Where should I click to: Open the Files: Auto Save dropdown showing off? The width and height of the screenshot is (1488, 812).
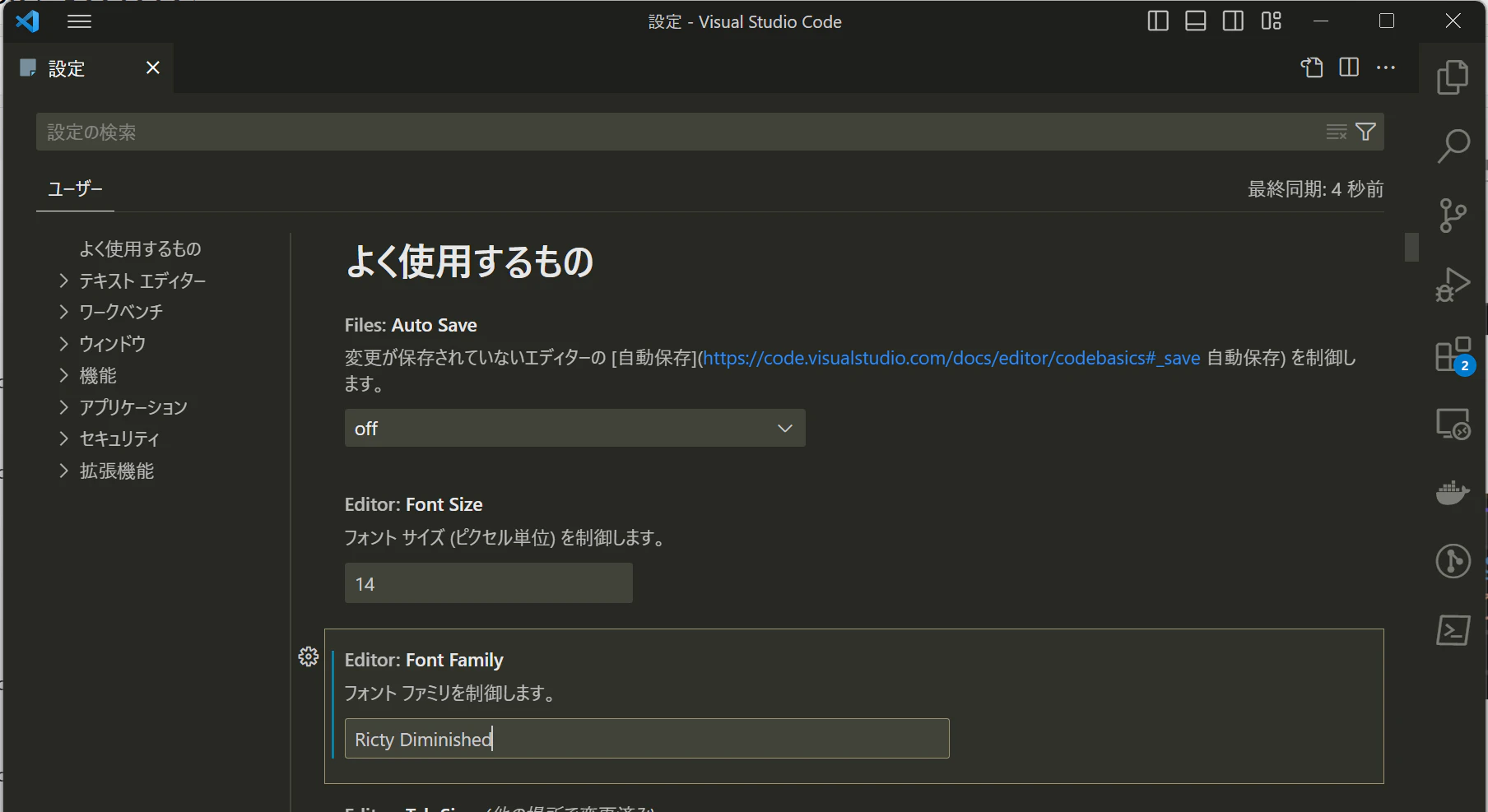pos(574,428)
